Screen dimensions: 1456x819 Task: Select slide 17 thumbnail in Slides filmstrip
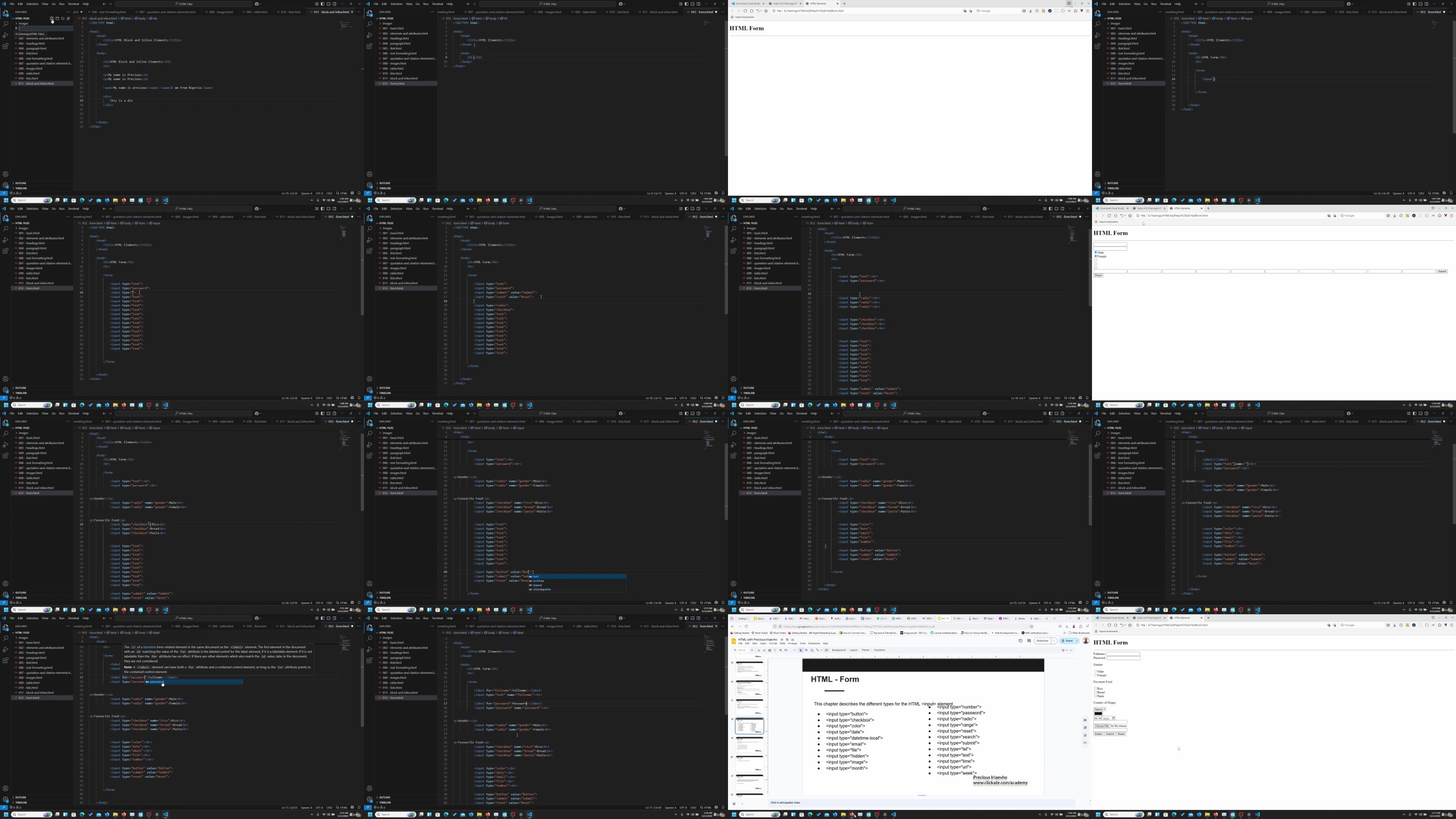pyautogui.click(x=749, y=707)
